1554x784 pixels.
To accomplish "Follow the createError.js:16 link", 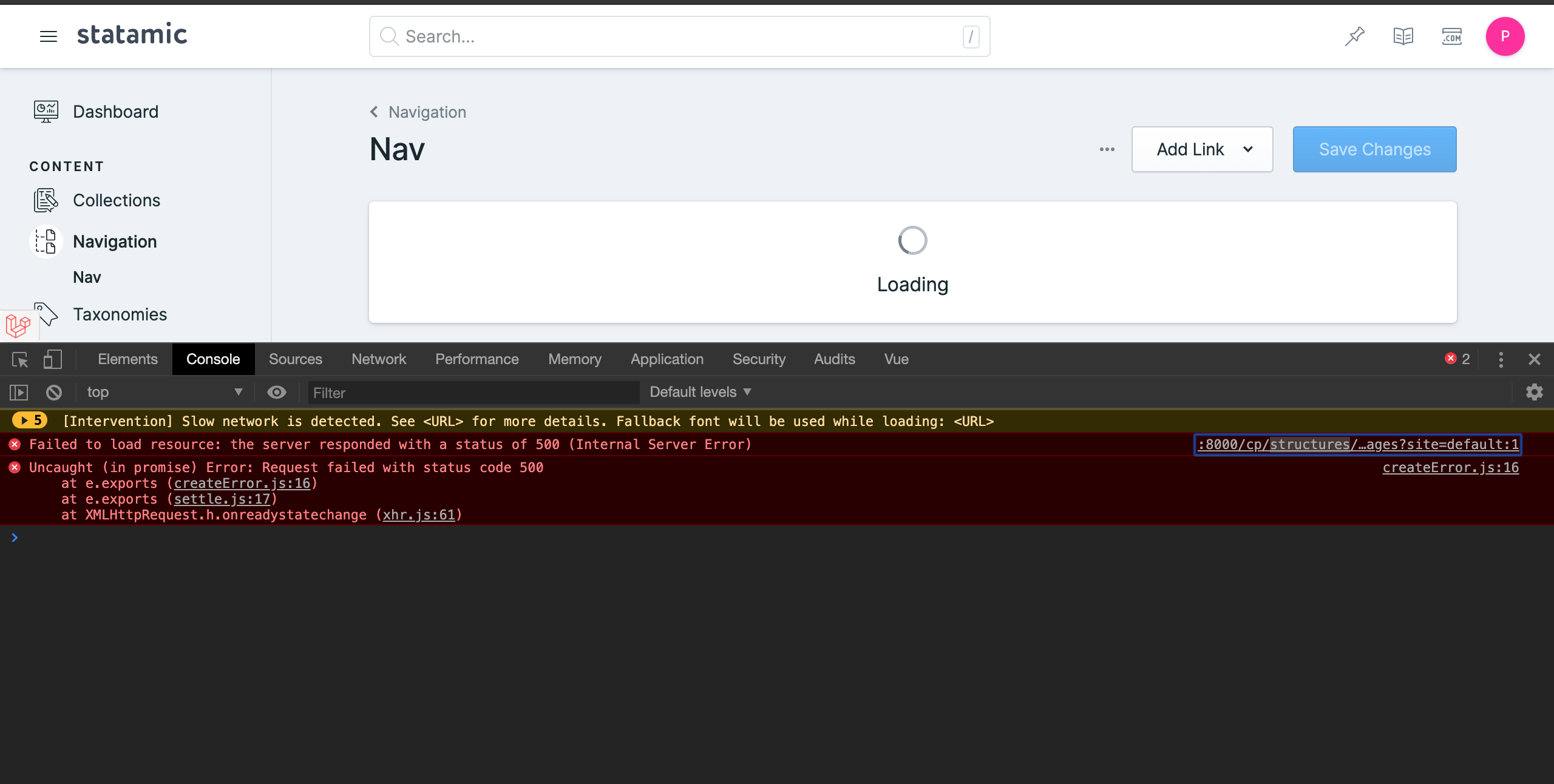I will coord(1450,467).
